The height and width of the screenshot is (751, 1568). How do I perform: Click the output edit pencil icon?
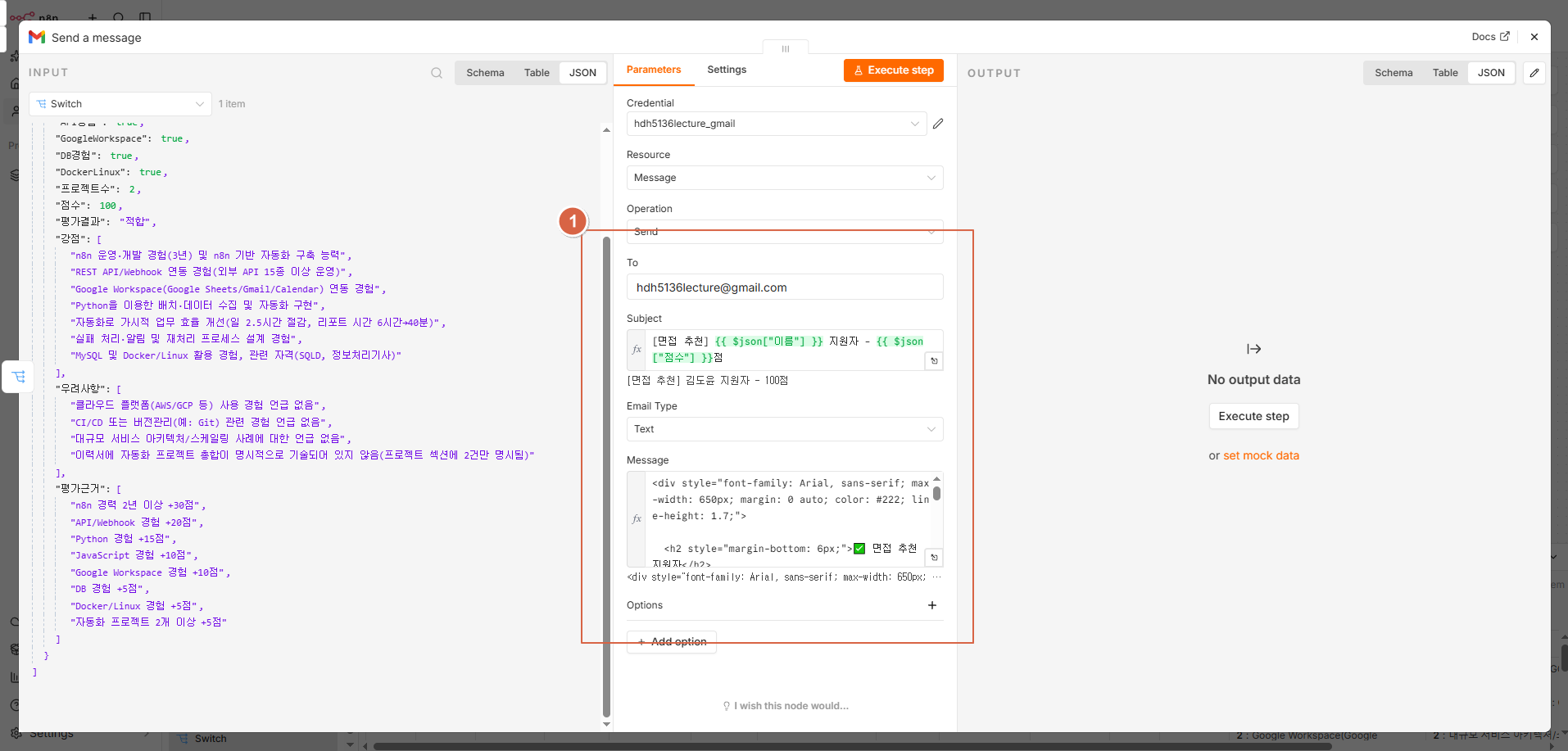pos(1534,73)
